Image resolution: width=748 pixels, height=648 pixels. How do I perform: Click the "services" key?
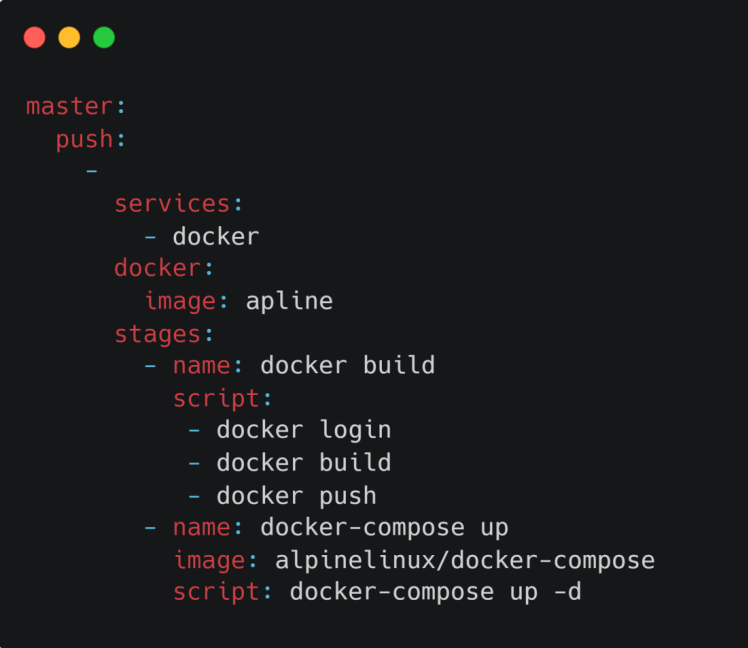(172, 203)
